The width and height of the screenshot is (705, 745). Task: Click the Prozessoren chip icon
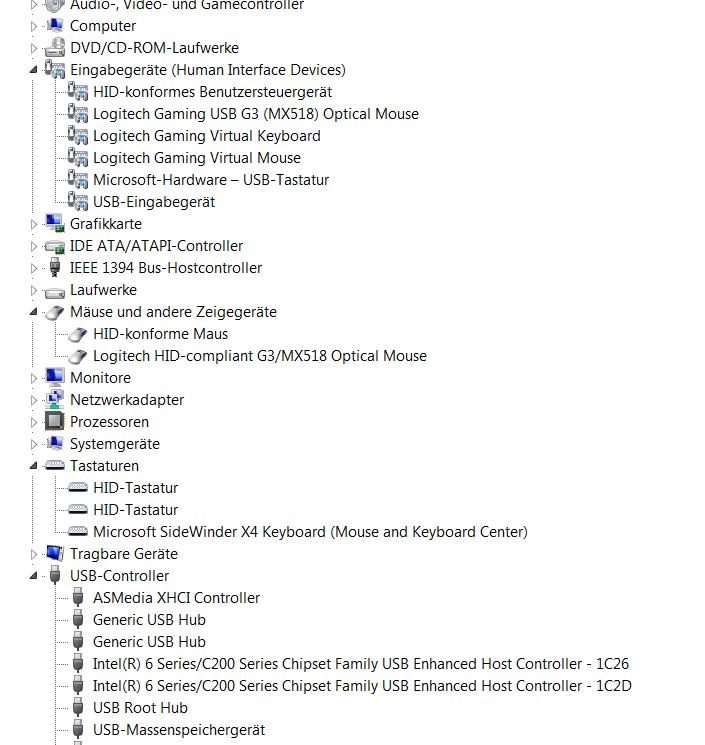point(55,421)
